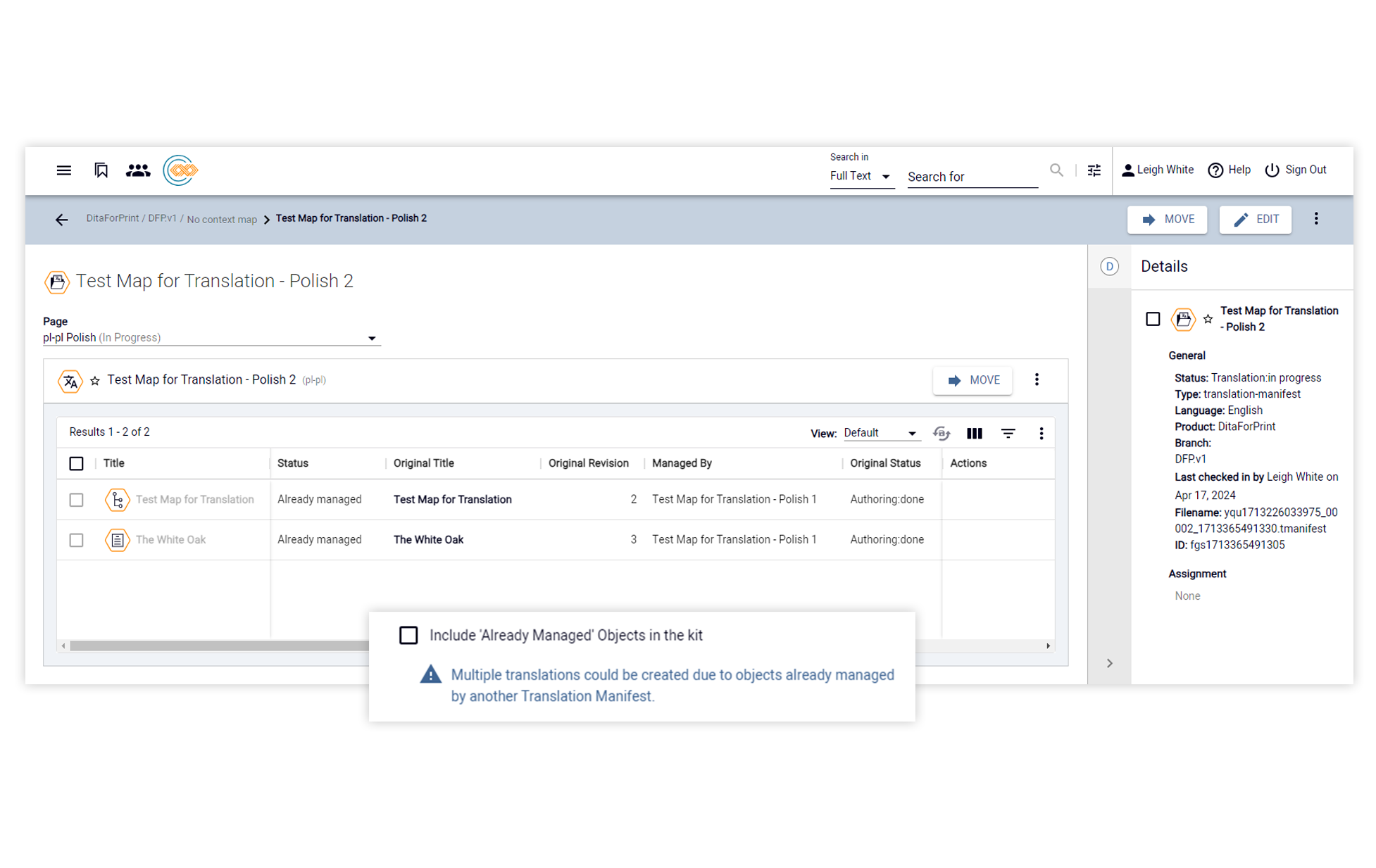Click No context map breadcrumb
Screen dimensions: 1376x868
pyautogui.click(x=222, y=220)
